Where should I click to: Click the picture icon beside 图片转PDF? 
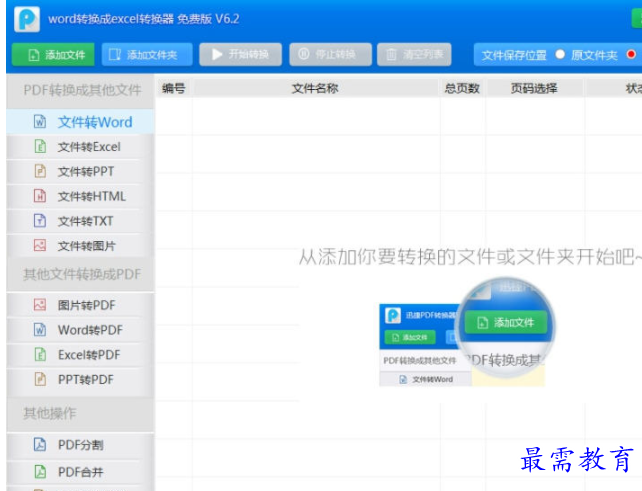tap(40, 305)
